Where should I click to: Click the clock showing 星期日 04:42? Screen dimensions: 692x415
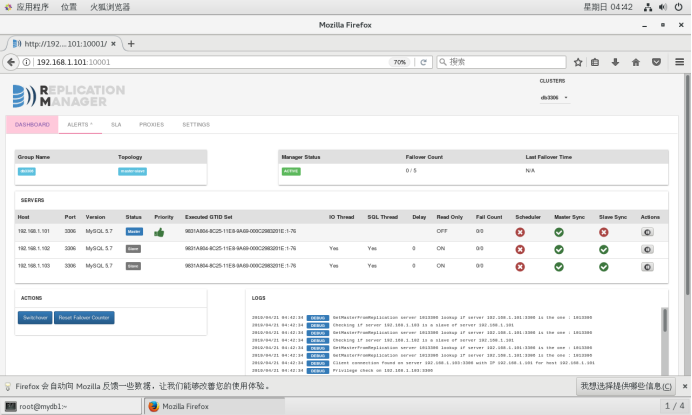(x=608, y=7)
